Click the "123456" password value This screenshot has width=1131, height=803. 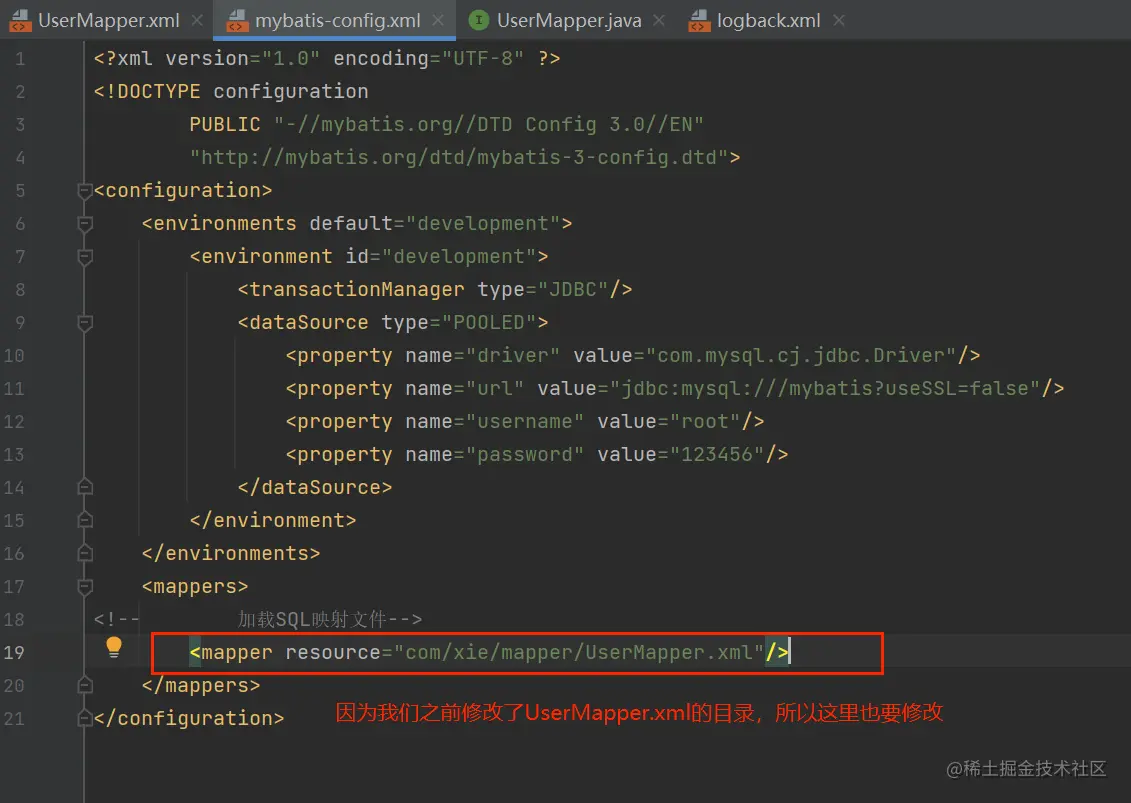coord(717,455)
